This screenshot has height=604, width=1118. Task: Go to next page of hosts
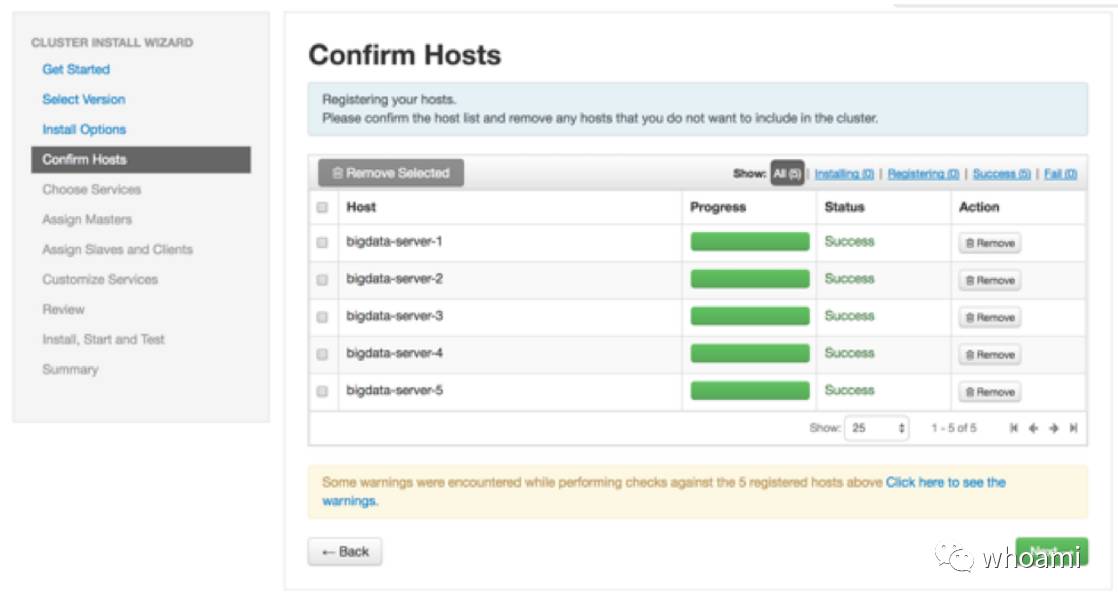click(x=1053, y=428)
